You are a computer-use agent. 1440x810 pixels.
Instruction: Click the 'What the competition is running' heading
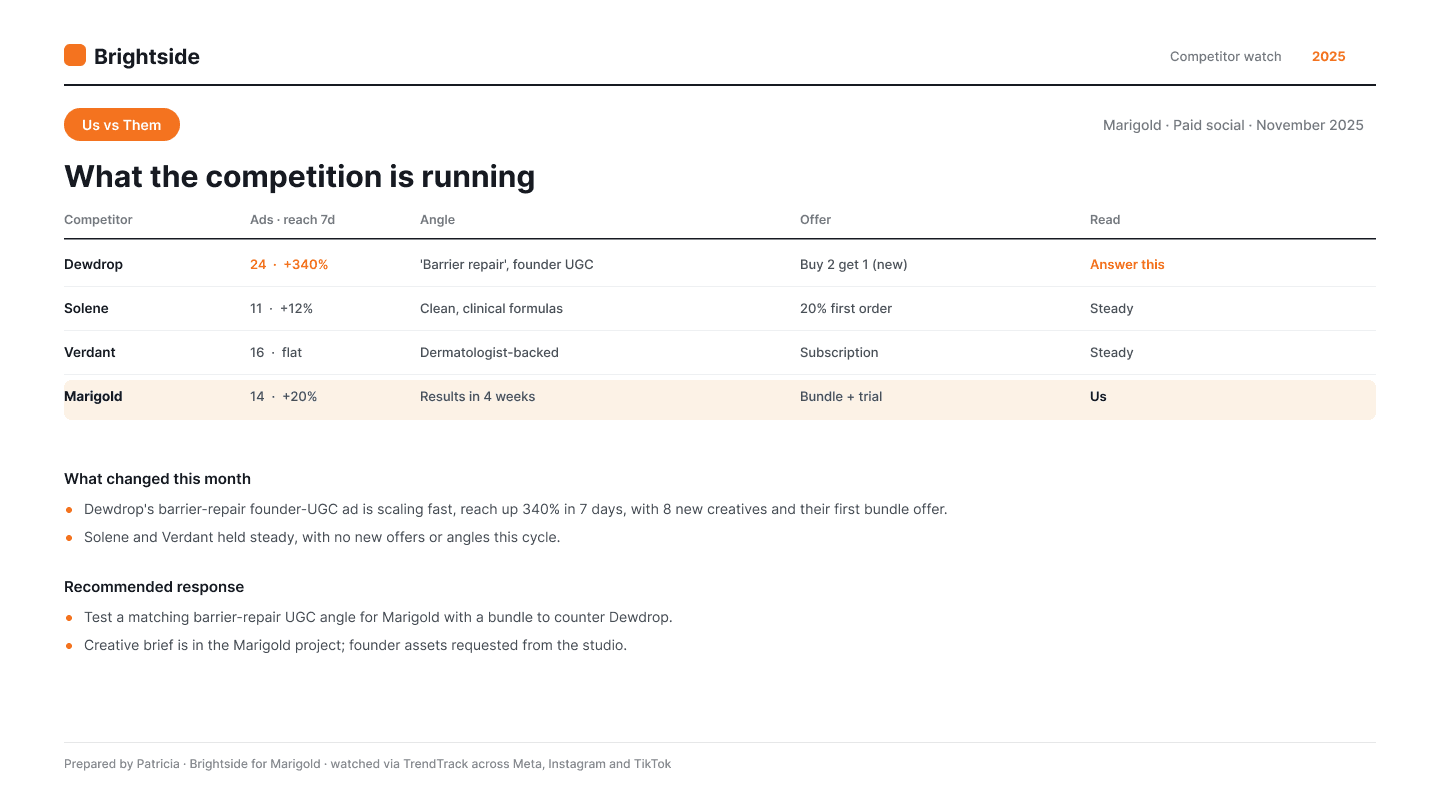300,177
